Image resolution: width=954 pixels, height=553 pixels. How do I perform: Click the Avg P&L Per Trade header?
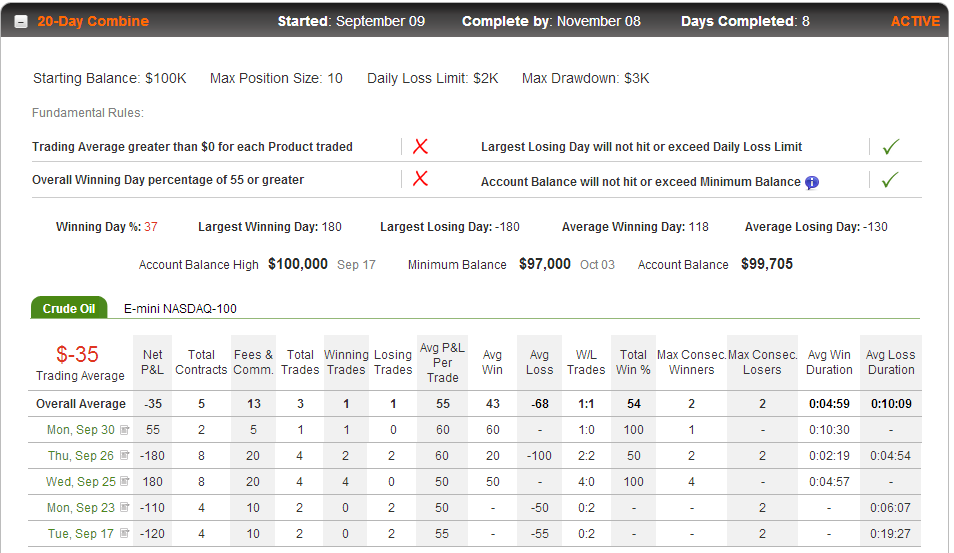(442, 363)
